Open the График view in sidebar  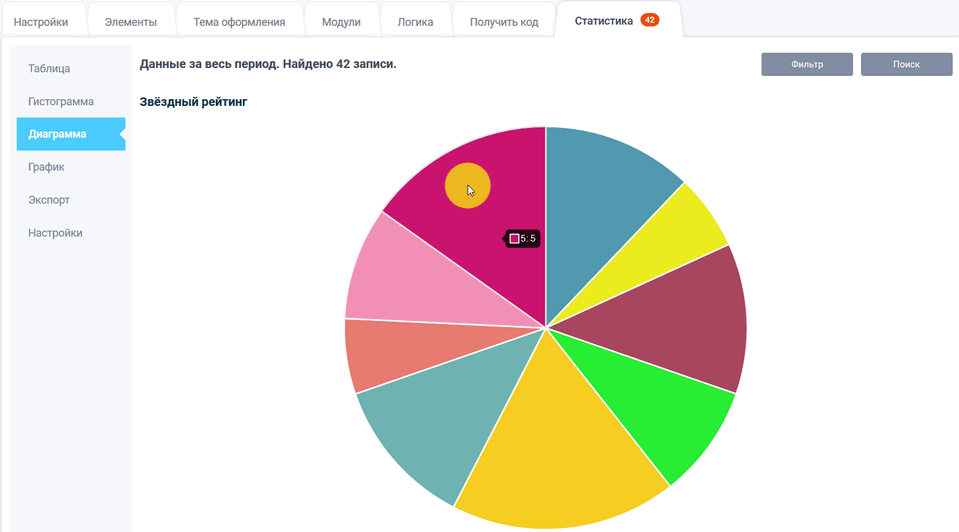[x=47, y=167]
